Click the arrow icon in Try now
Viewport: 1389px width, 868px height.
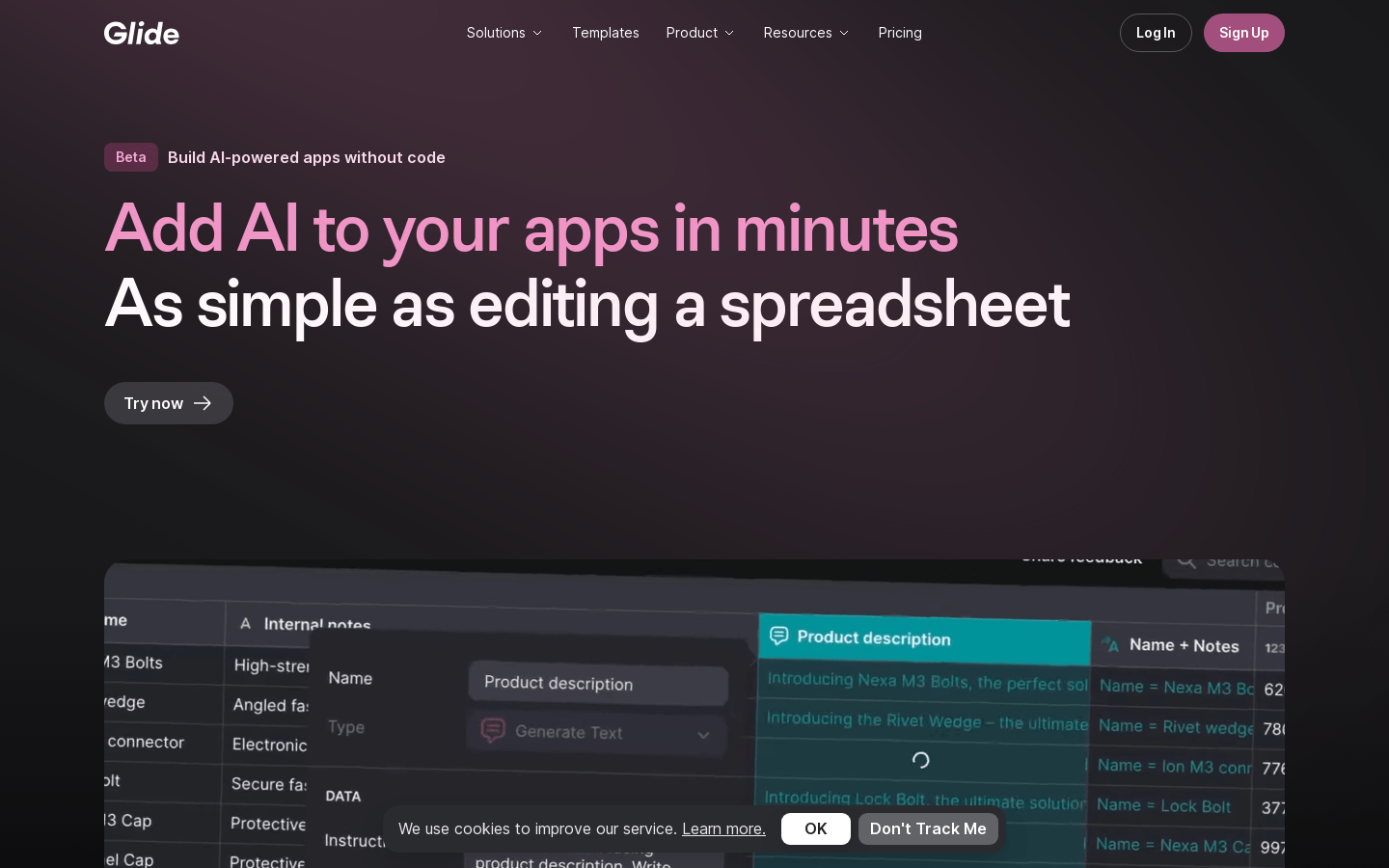(x=203, y=403)
